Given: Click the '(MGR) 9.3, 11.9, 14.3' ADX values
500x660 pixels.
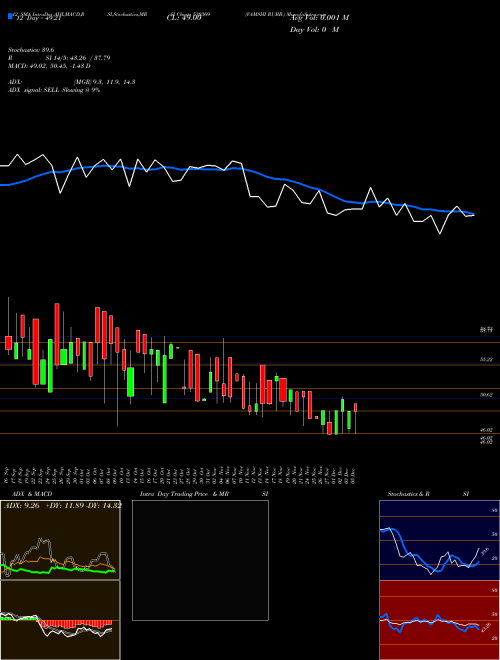Looking at the screenshot, I should [104, 82].
